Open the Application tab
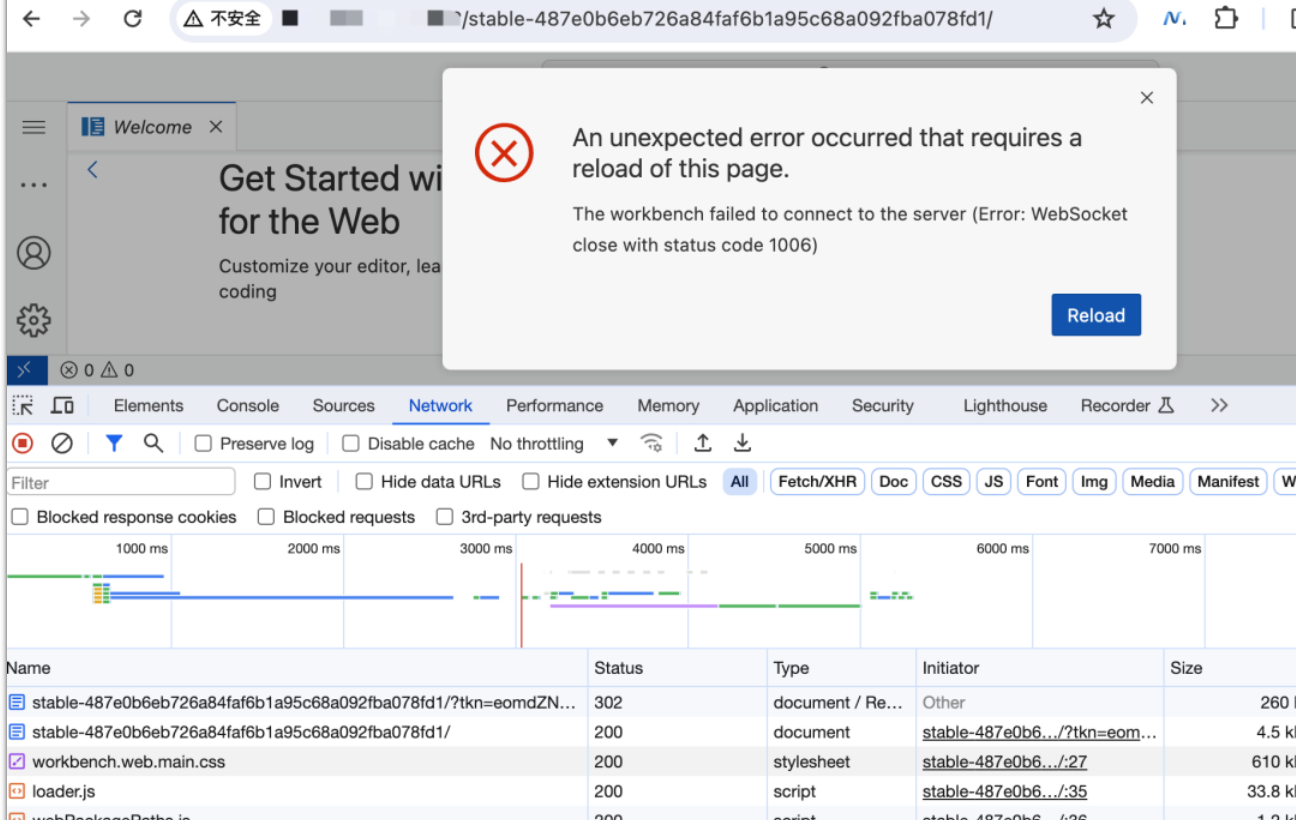Screen dimensions: 1296x820 coord(775,406)
